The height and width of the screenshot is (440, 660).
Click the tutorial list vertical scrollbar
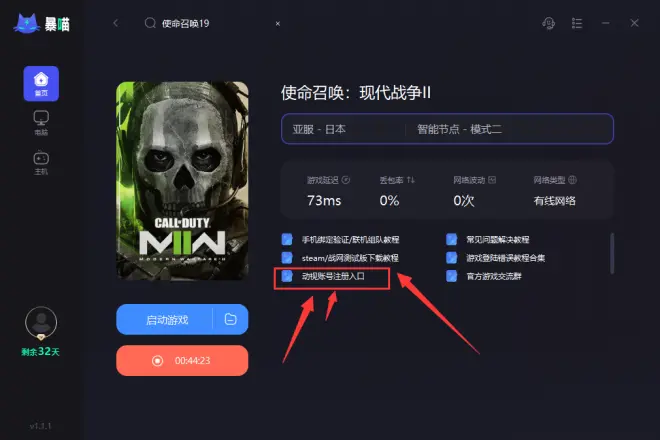[x=612, y=253]
